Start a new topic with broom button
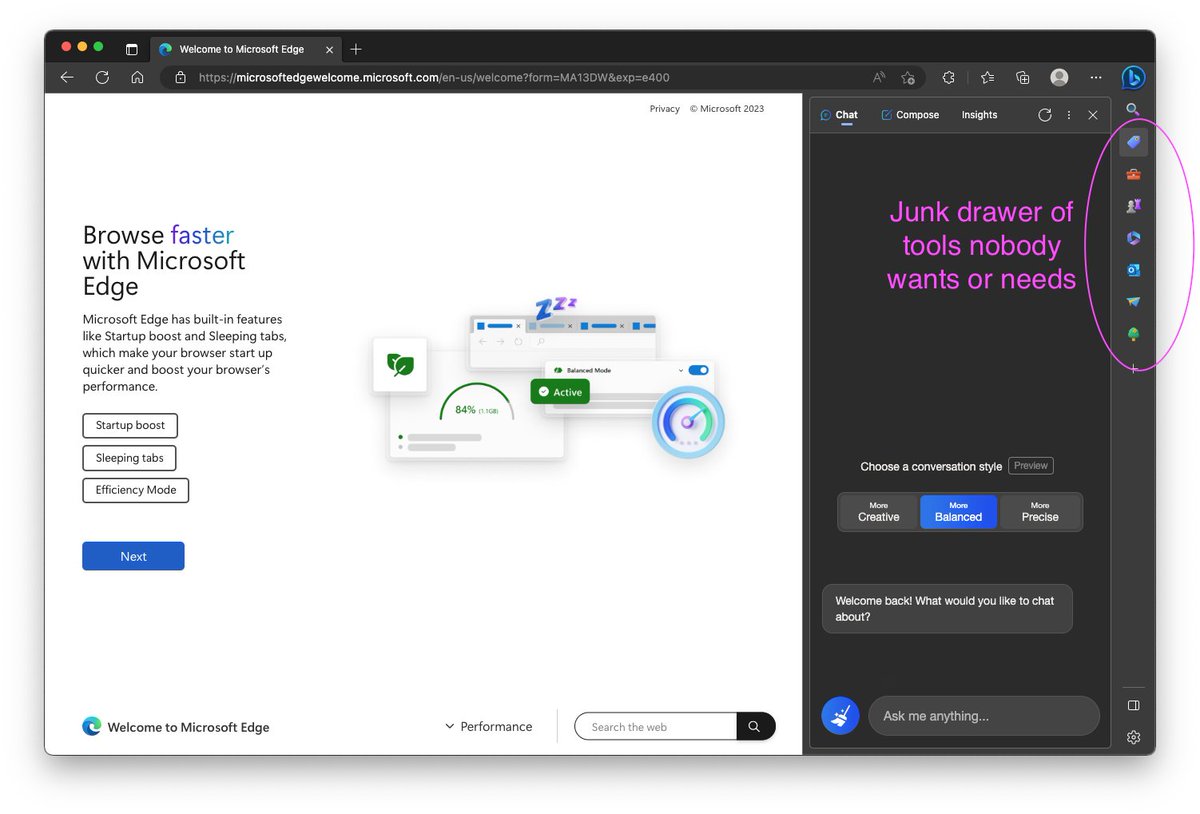1200x814 pixels. tap(840, 716)
